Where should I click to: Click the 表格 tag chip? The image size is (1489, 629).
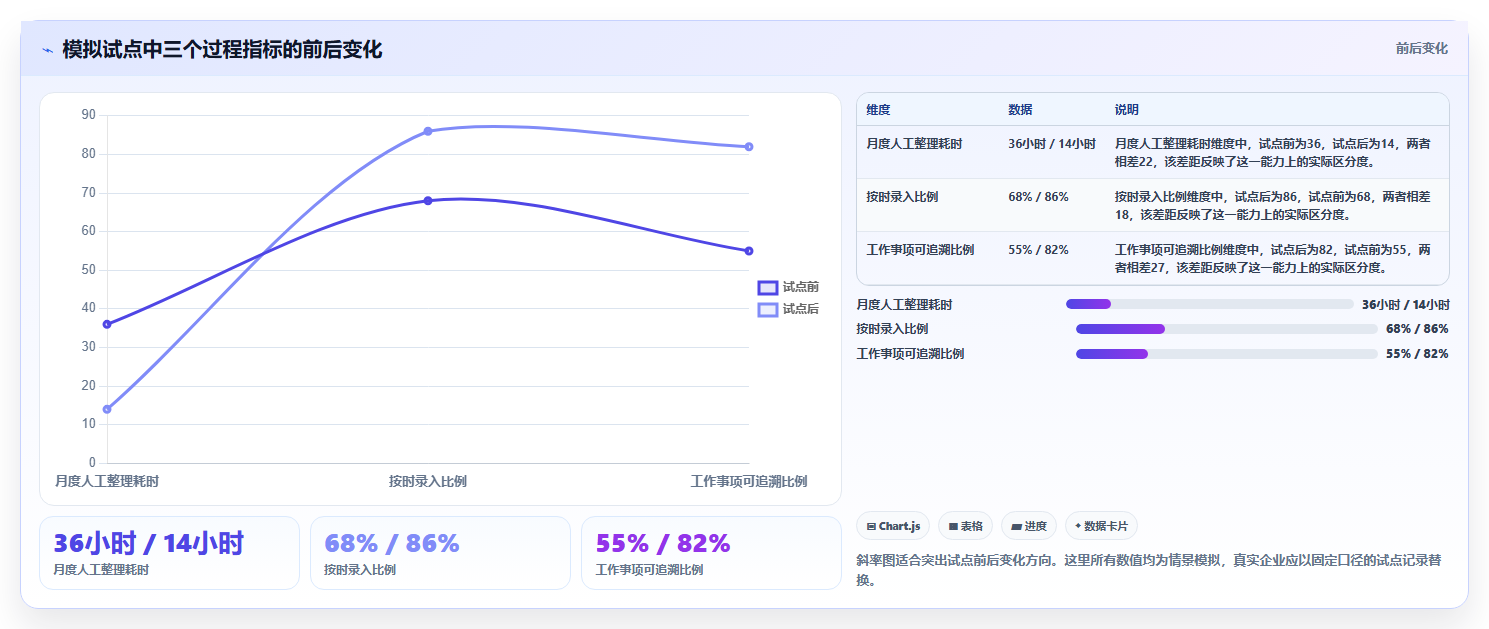pyautogui.click(x=965, y=526)
